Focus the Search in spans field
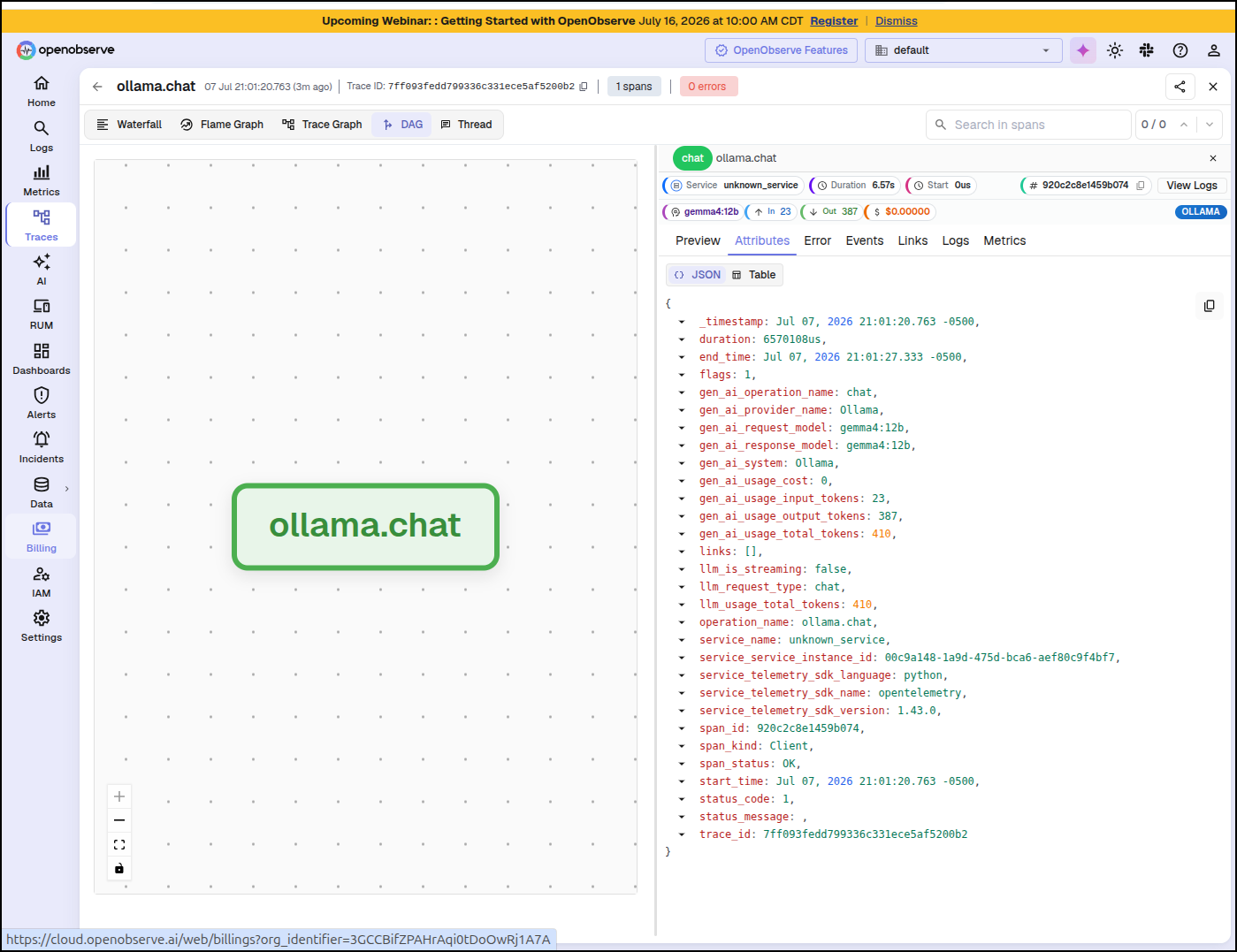1237x952 pixels. [1028, 125]
